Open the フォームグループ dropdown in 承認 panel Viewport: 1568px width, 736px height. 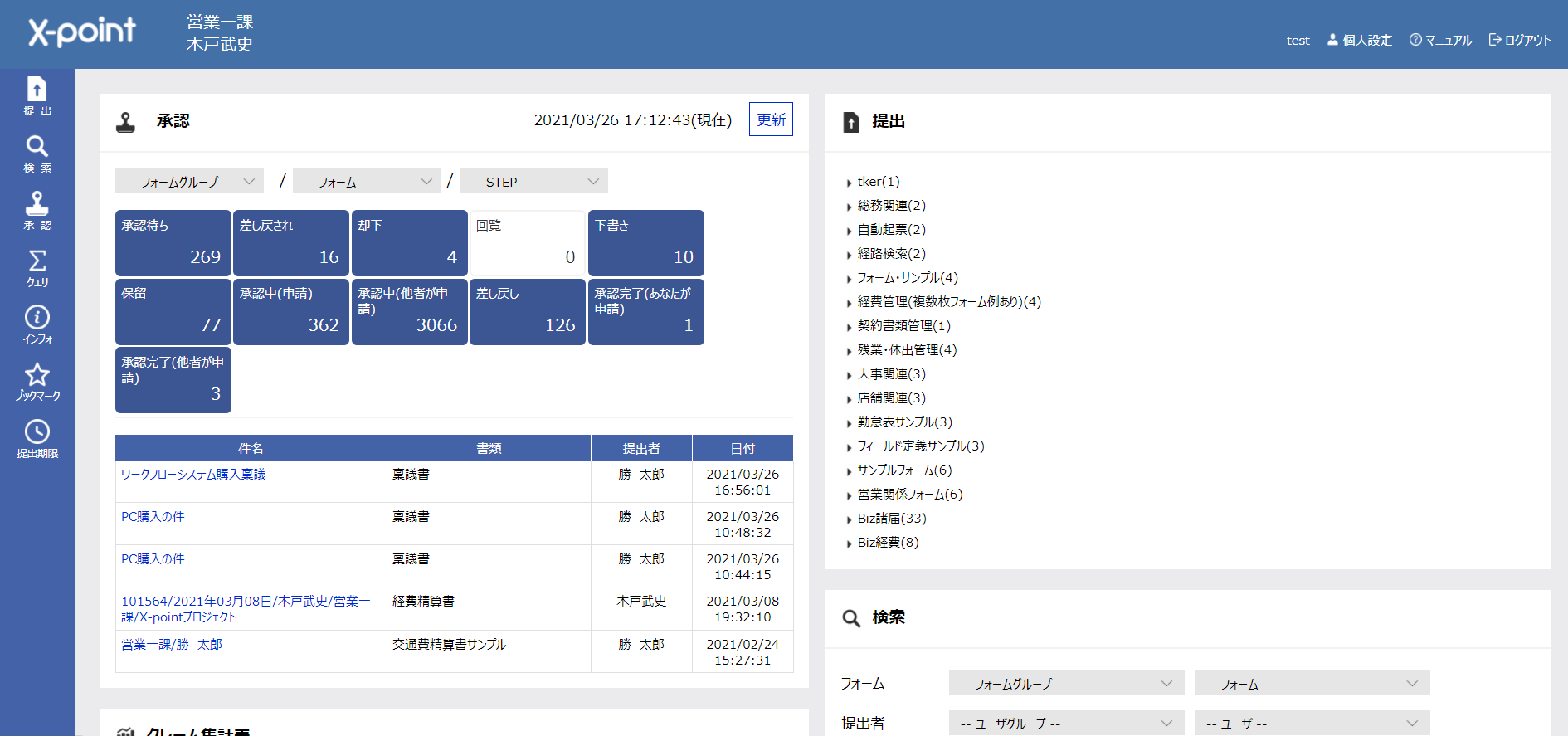pos(189,182)
